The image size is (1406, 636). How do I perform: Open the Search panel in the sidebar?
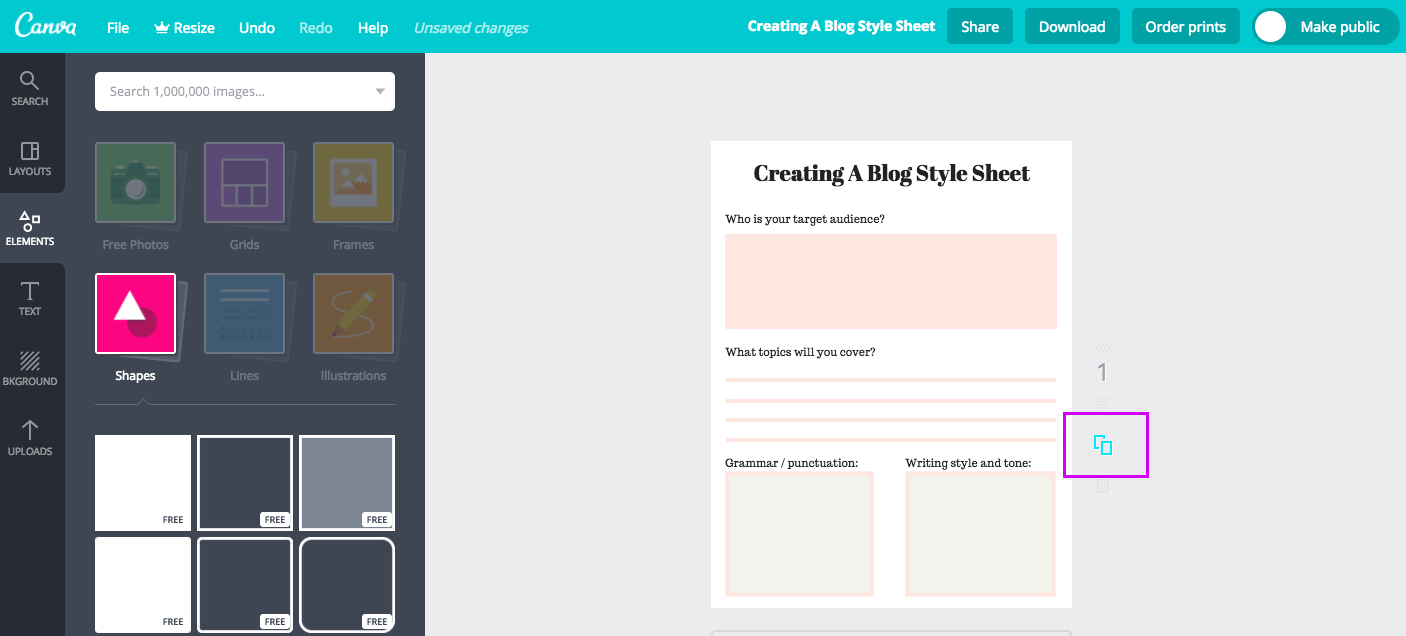(30, 88)
